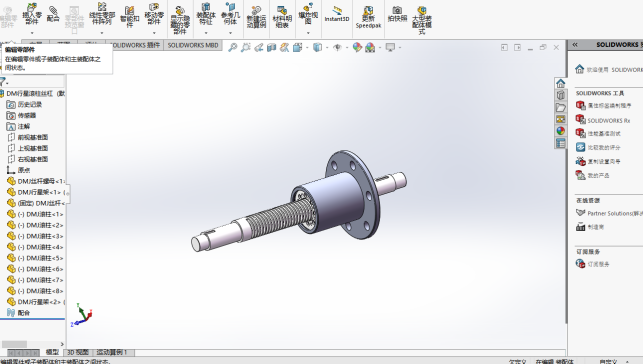Open Reference Geometry (参考几何体)
643x364 pixels.
click(230, 14)
